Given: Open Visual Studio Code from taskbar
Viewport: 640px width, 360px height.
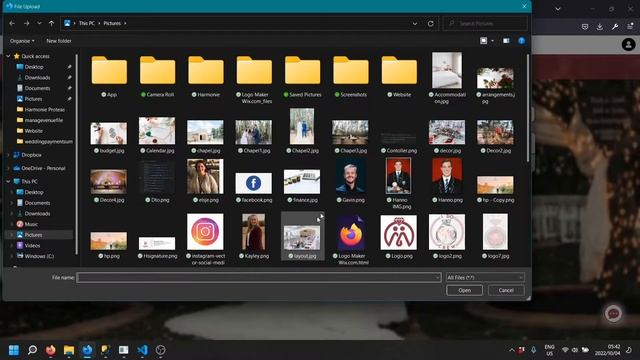Looking at the screenshot, I should tap(142, 350).
